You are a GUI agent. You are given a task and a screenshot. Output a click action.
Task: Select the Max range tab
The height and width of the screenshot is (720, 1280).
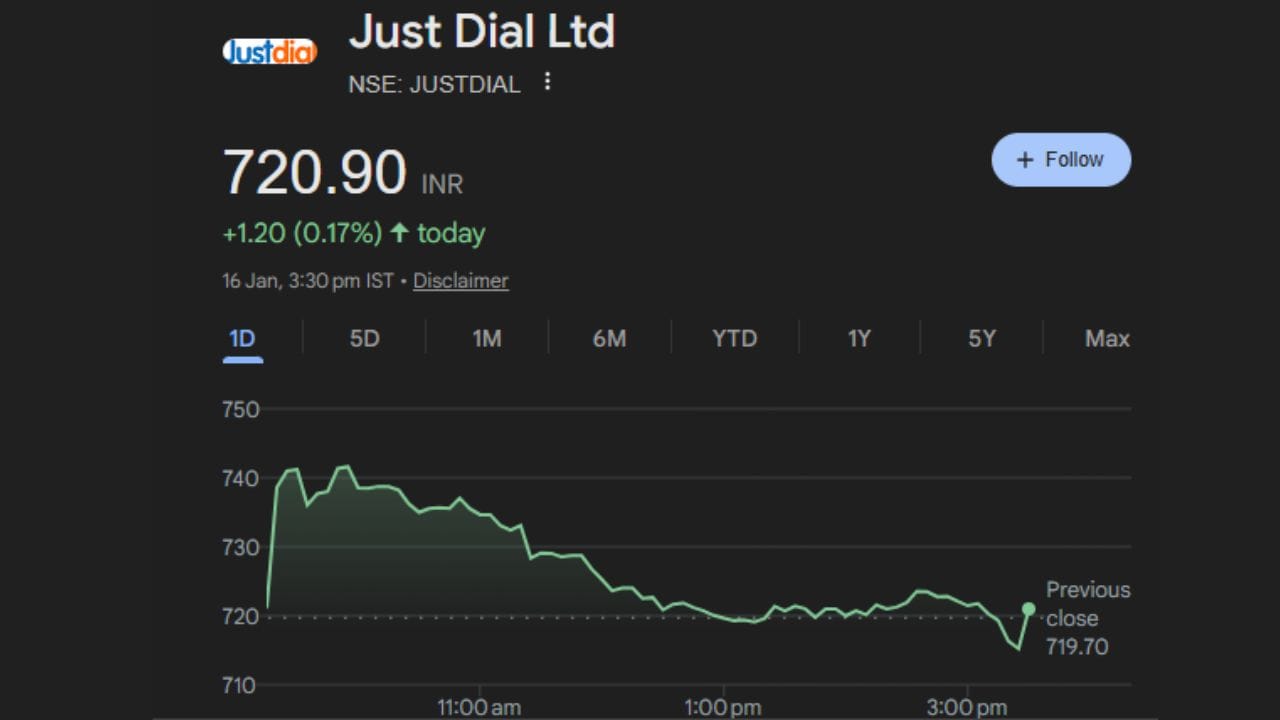1107,339
